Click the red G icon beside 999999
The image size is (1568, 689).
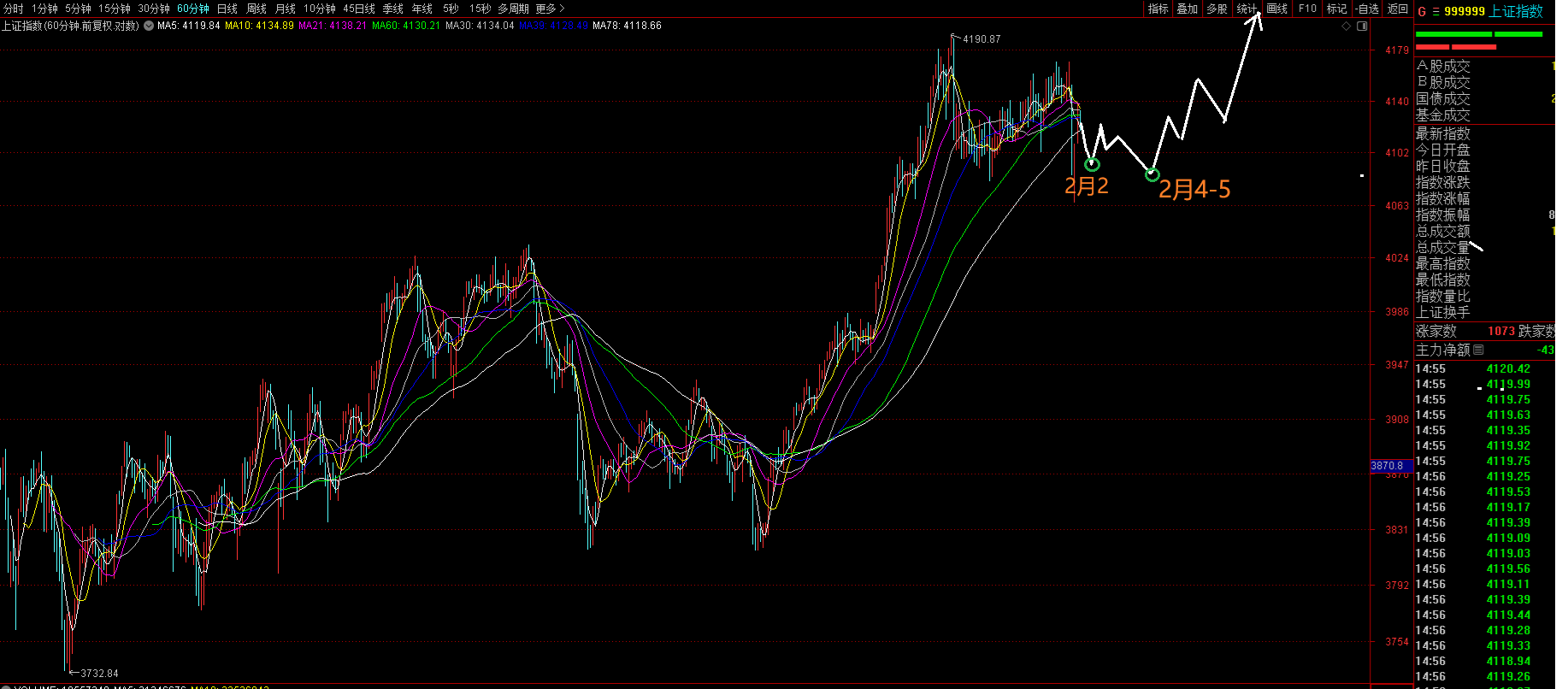[1422, 11]
